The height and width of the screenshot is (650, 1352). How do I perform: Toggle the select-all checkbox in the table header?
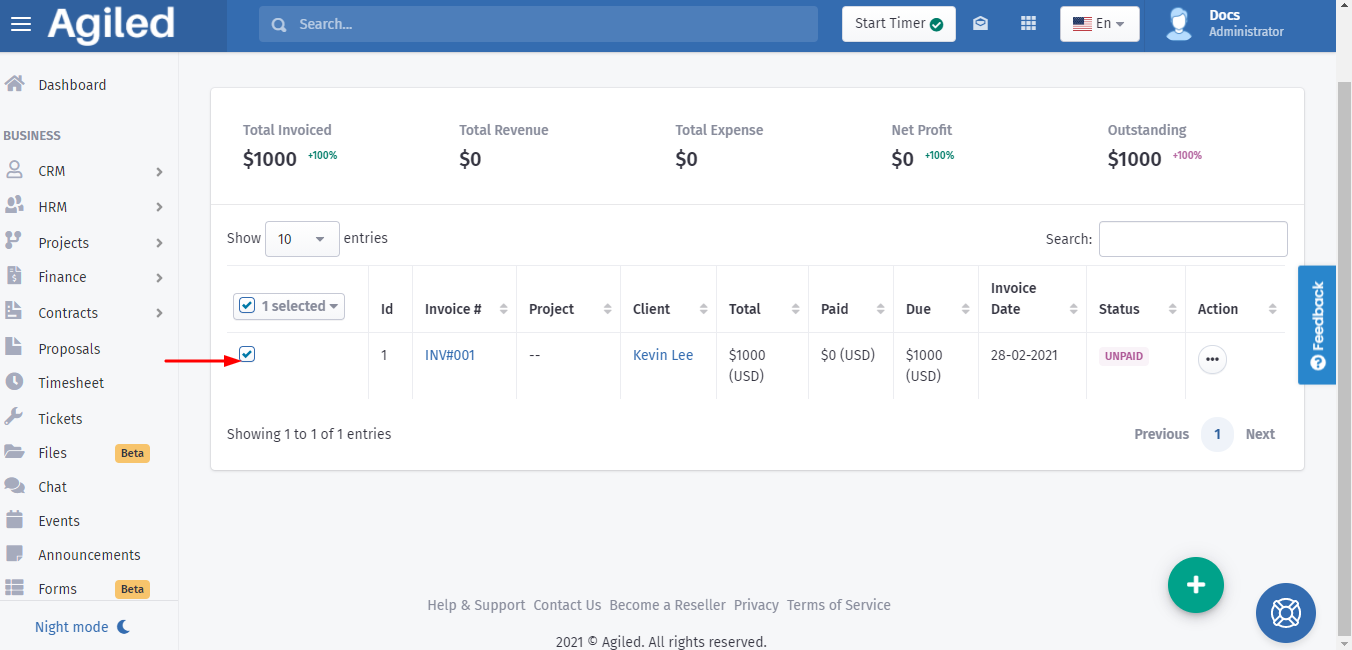pos(248,306)
